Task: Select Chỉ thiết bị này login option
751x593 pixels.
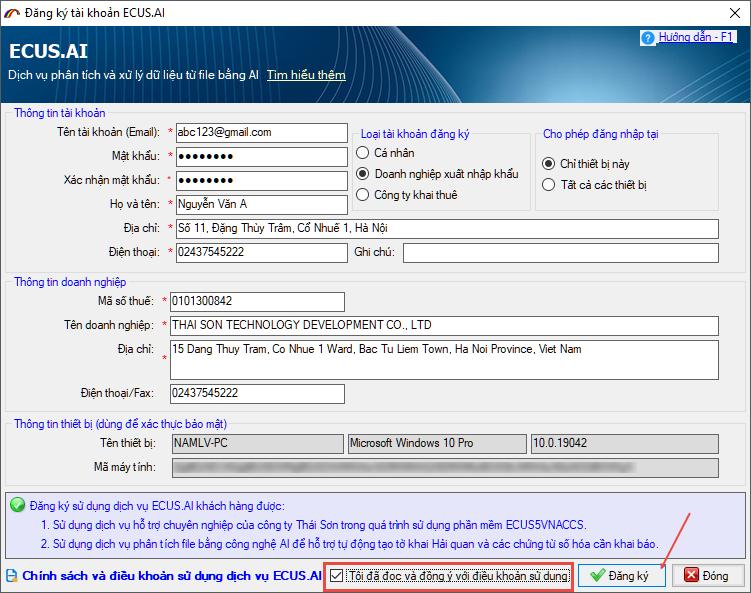Action: pos(548,163)
